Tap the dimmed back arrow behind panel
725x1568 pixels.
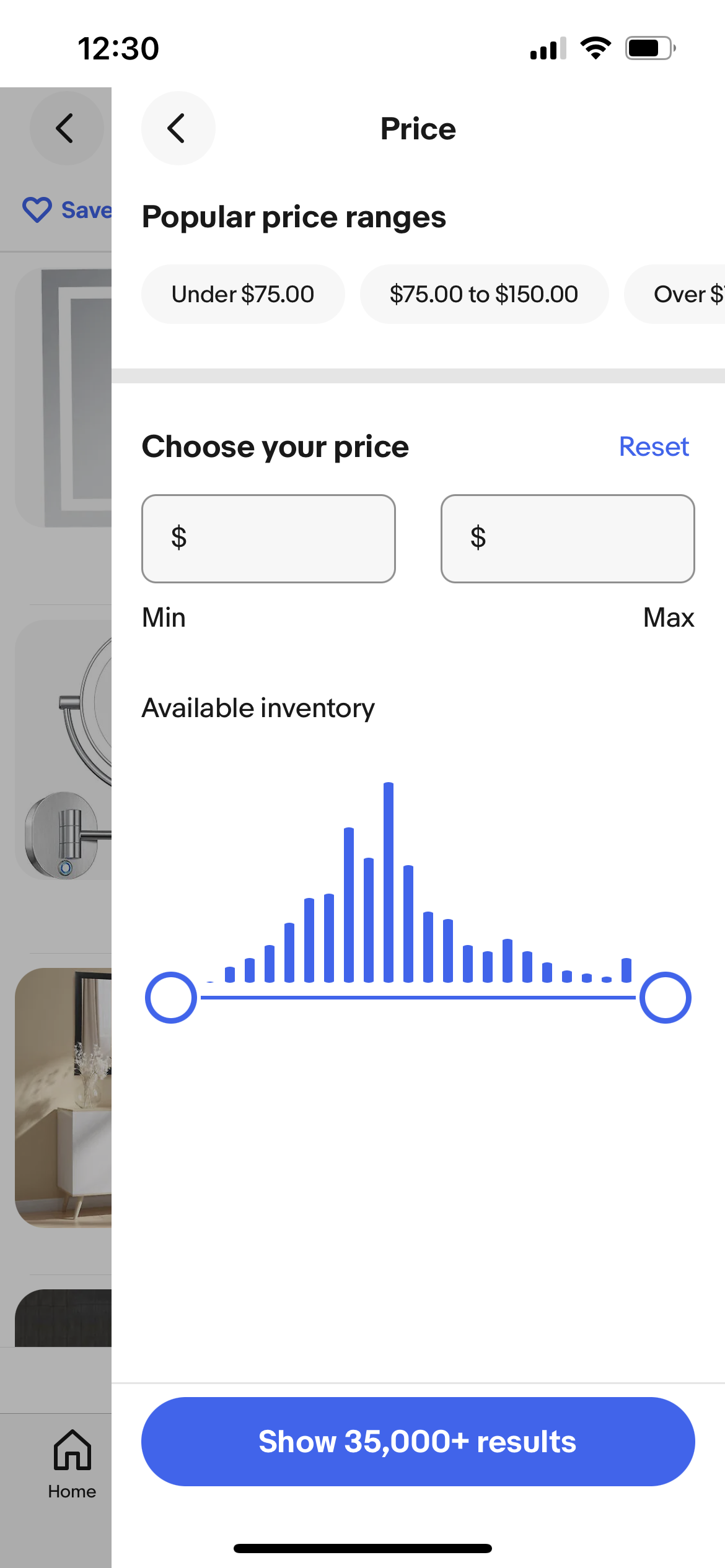point(66,128)
